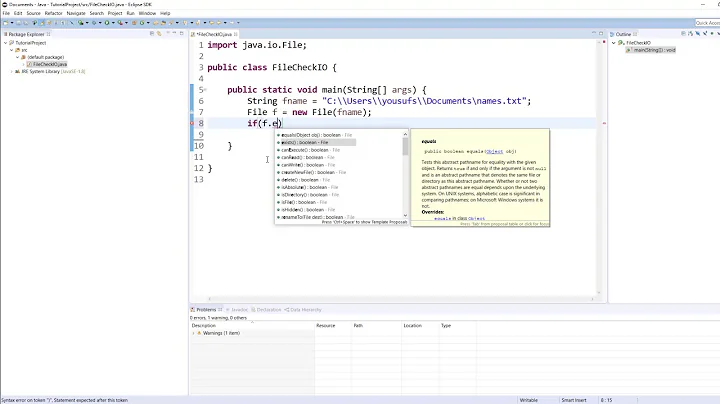Screen dimensions: 720x404
Task: Collapse the TutorialProject tree node
Action: point(6,43)
